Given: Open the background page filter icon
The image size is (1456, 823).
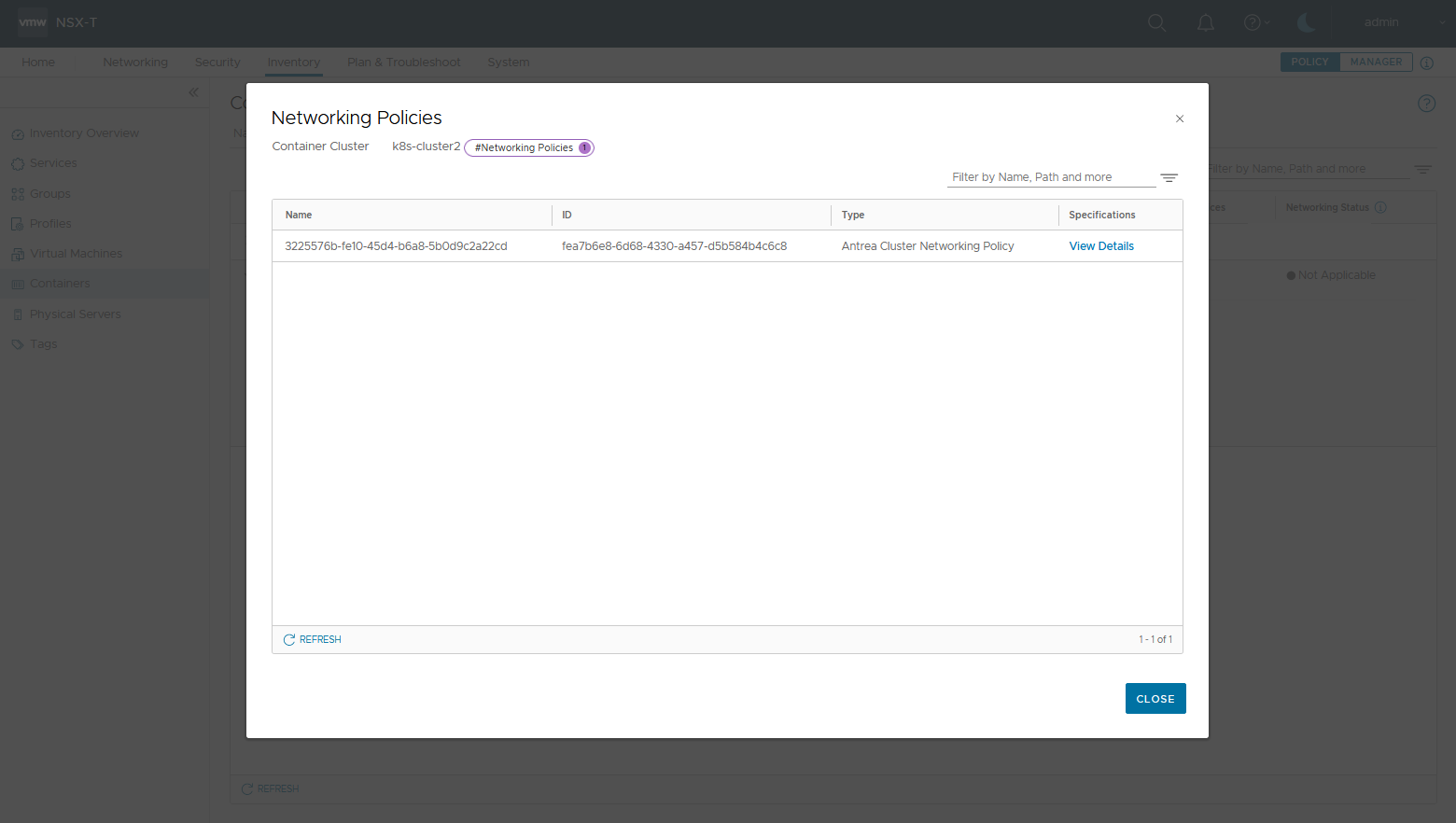Looking at the screenshot, I should (1422, 170).
